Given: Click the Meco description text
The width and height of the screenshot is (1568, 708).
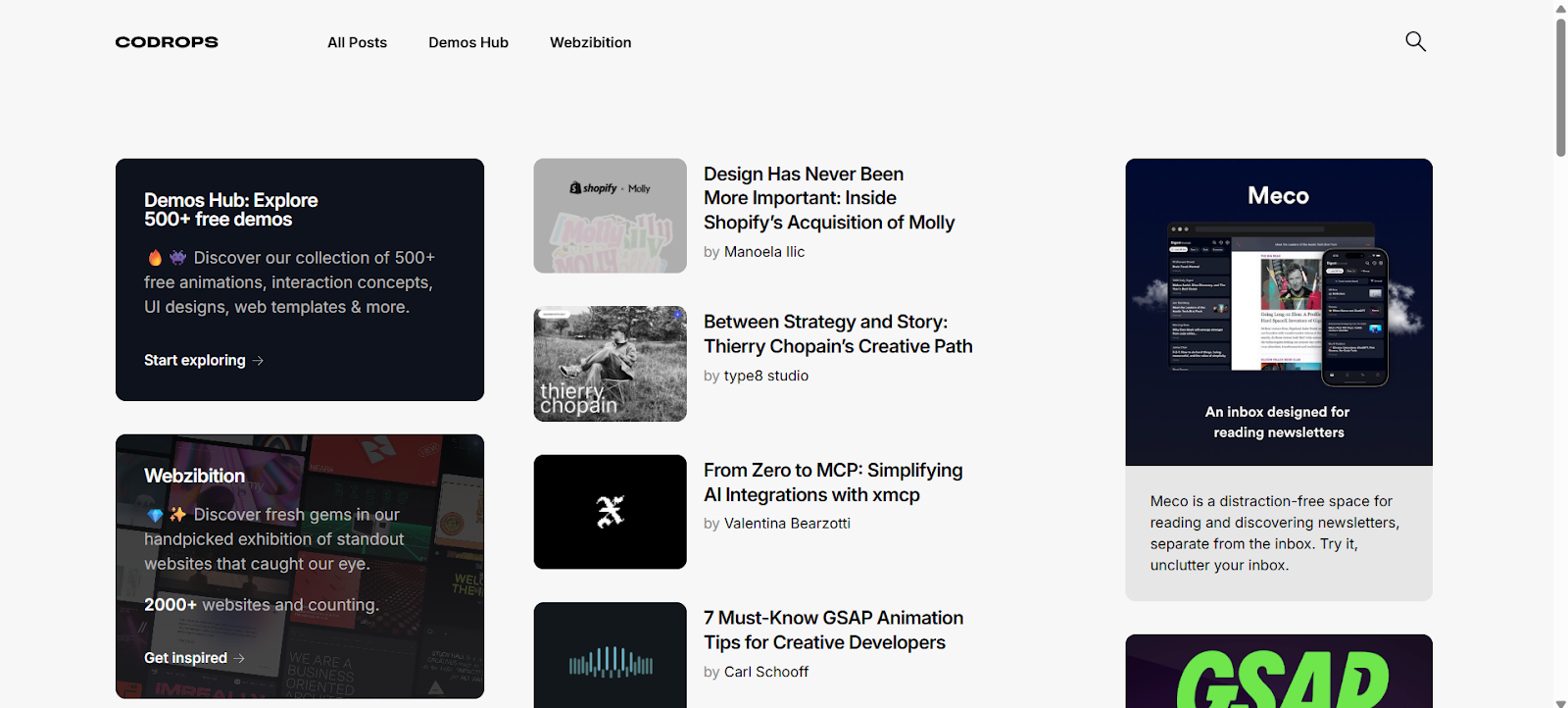Looking at the screenshot, I should 1275,533.
